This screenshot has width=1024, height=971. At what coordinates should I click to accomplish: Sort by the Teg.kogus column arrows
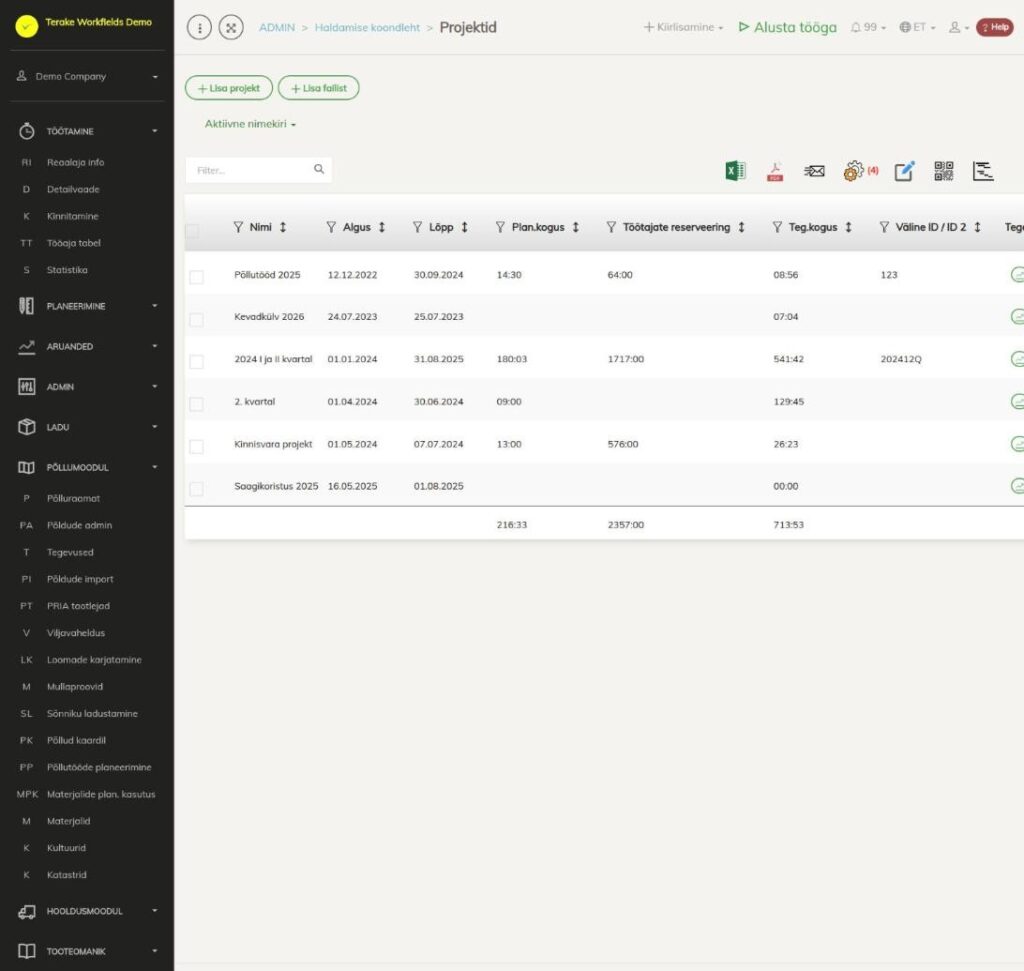[x=848, y=227]
